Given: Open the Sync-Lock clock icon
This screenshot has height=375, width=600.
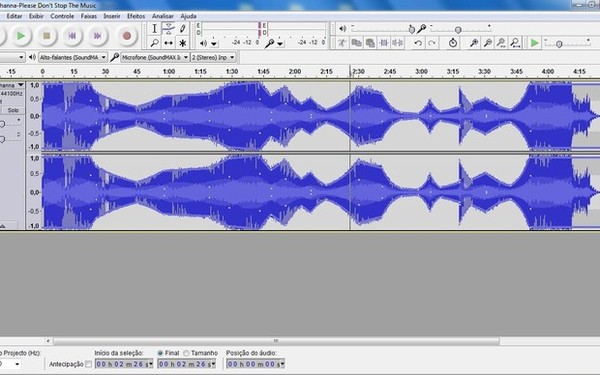Looking at the screenshot, I should click(x=453, y=43).
